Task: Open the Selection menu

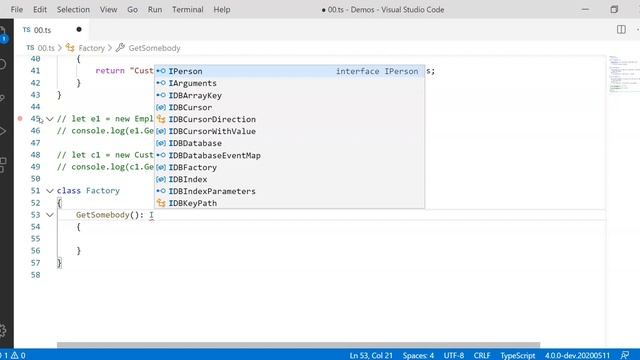Action: click(73, 9)
